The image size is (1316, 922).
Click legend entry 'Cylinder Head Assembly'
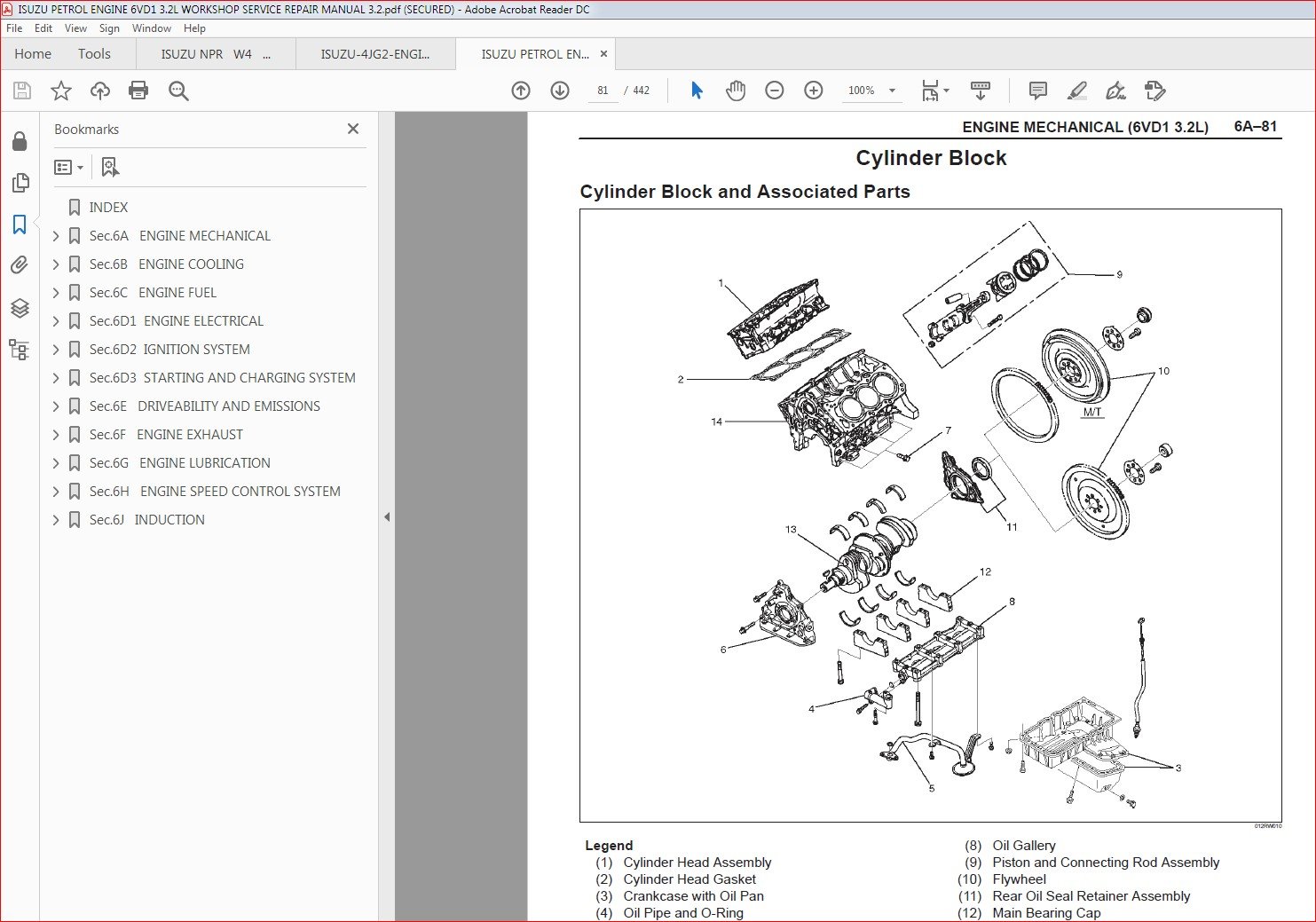pos(697,863)
